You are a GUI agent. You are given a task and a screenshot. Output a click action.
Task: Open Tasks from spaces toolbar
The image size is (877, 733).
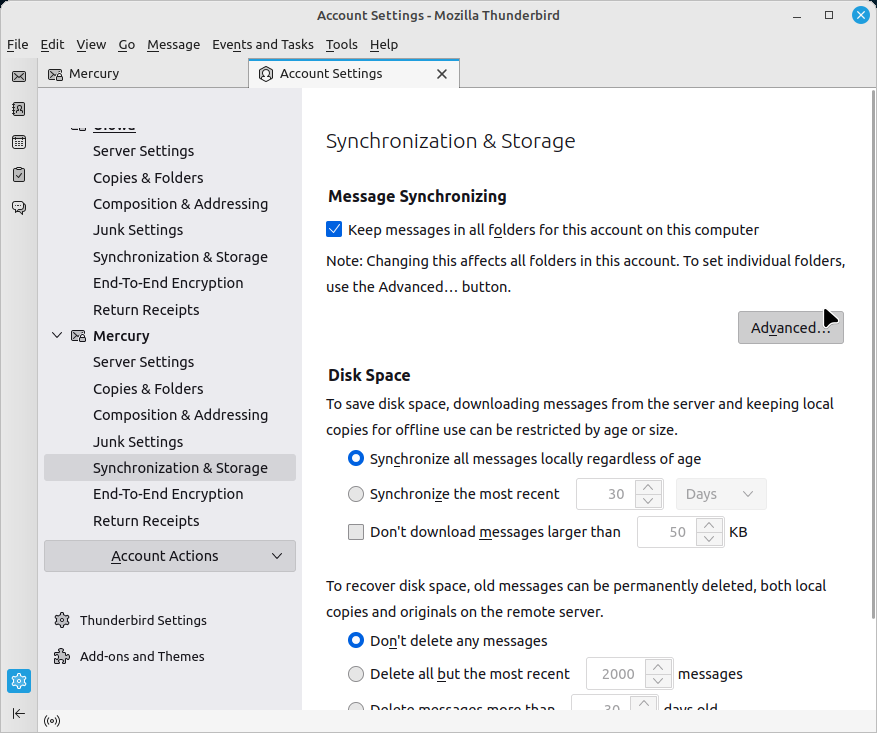19,175
